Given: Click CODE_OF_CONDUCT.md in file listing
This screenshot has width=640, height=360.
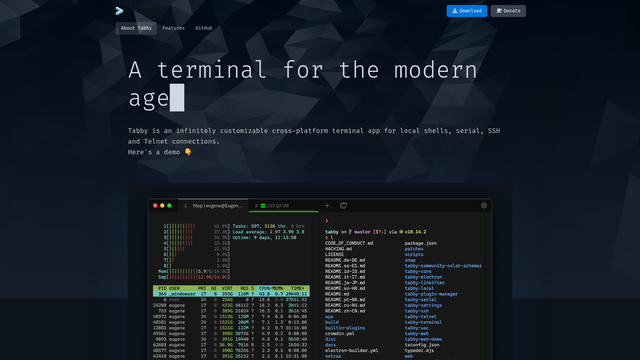Looking at the screenshot, I should tap(349, 243).
